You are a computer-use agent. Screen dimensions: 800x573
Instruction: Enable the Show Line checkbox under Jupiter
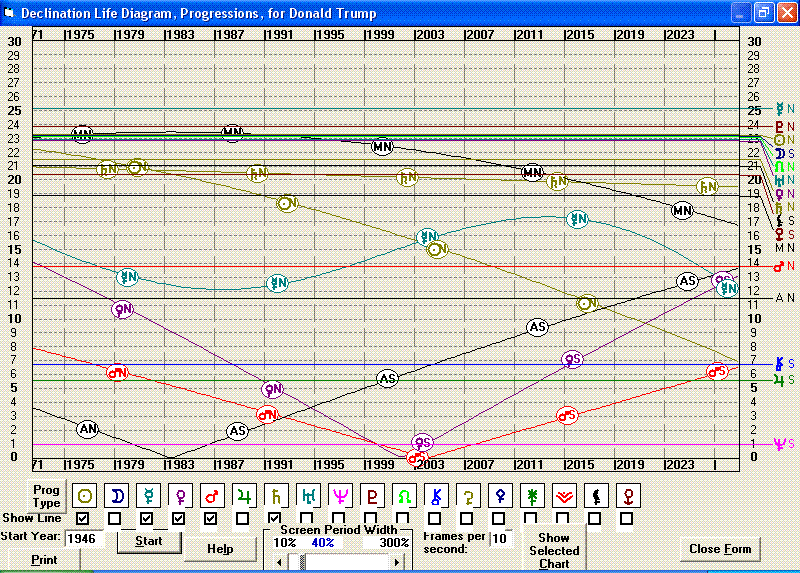pos(242,518)
